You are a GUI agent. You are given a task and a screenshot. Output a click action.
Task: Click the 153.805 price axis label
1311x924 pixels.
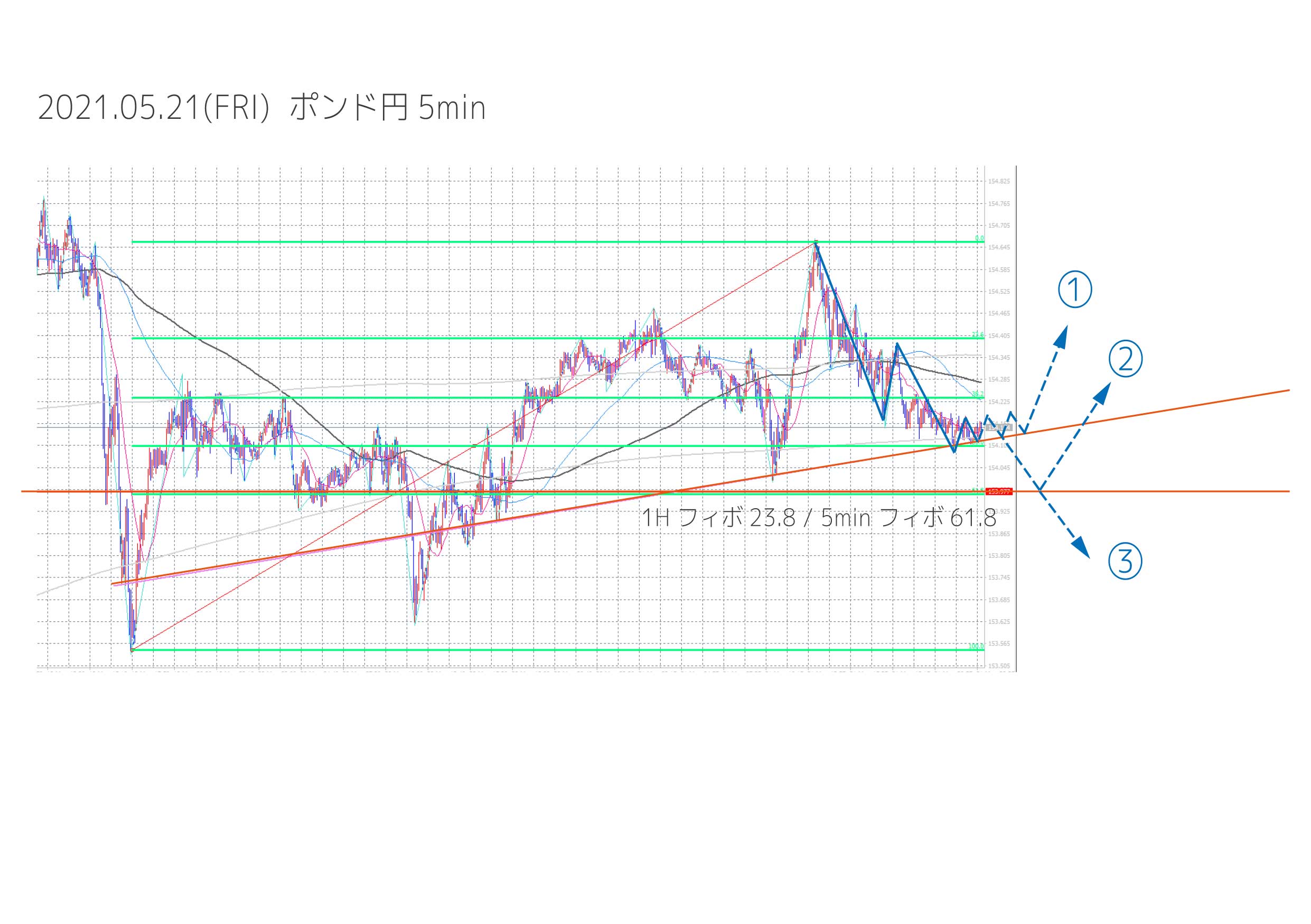point(999,556)
